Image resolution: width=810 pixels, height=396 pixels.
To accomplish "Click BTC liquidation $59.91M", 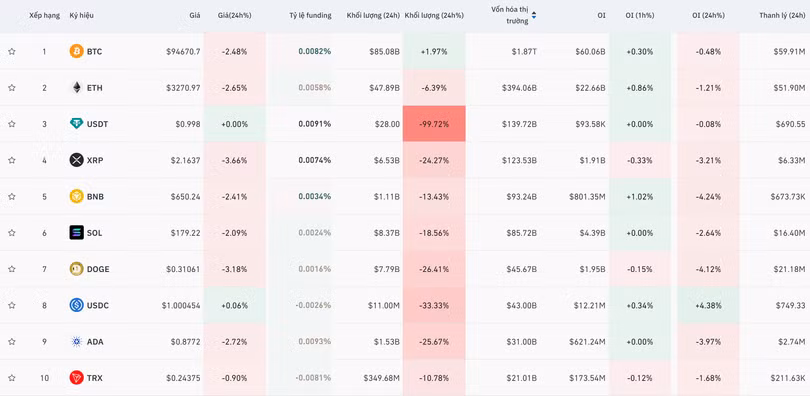I will [790, 52].
